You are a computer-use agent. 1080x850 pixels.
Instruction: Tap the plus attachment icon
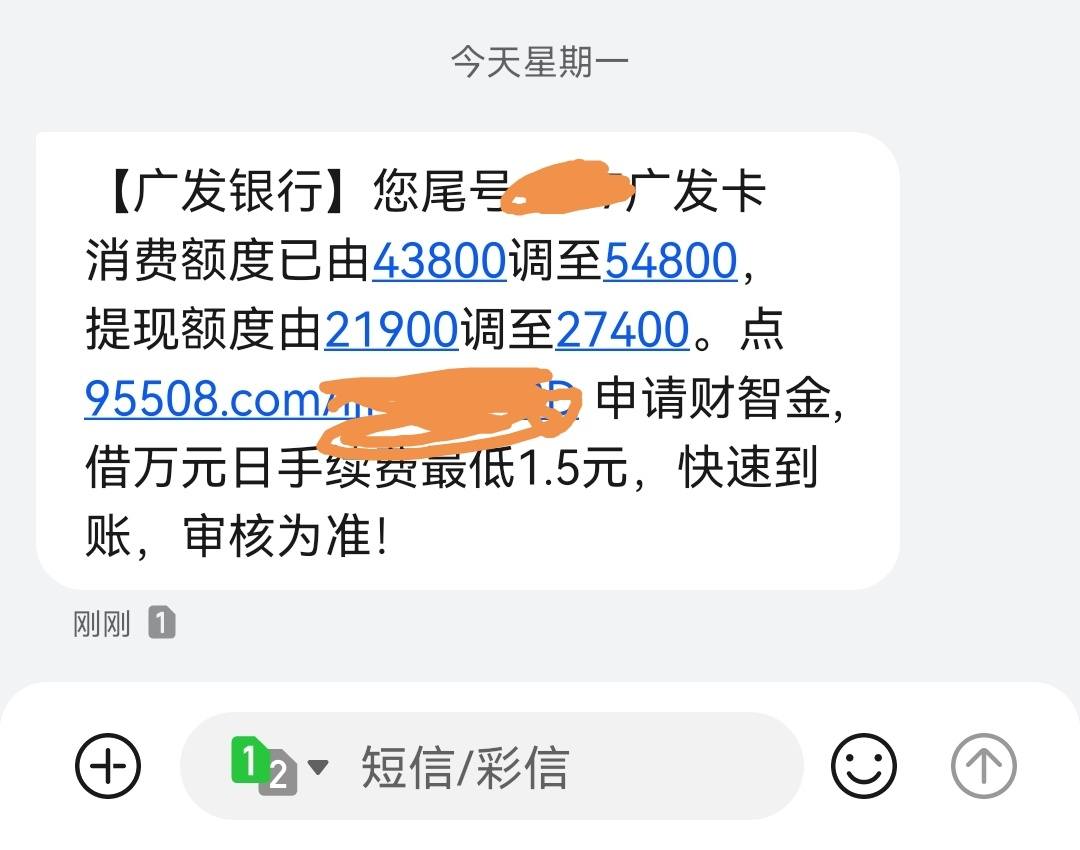(x=107, y=766)
